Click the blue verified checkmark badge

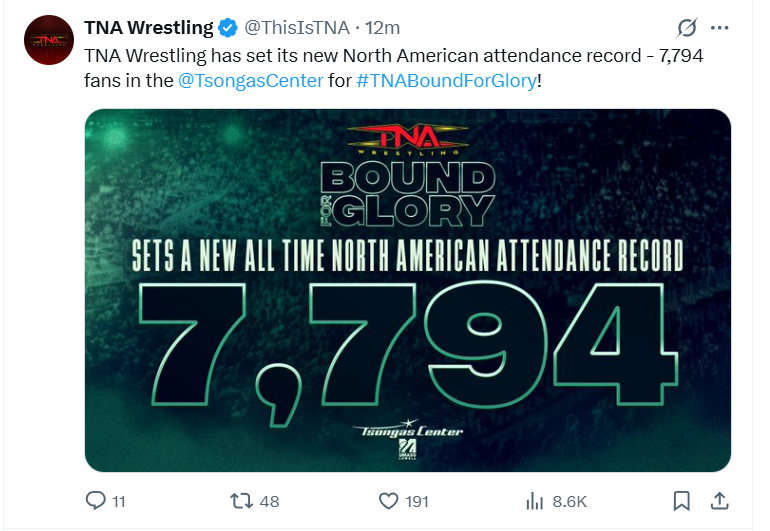[227, 28]
